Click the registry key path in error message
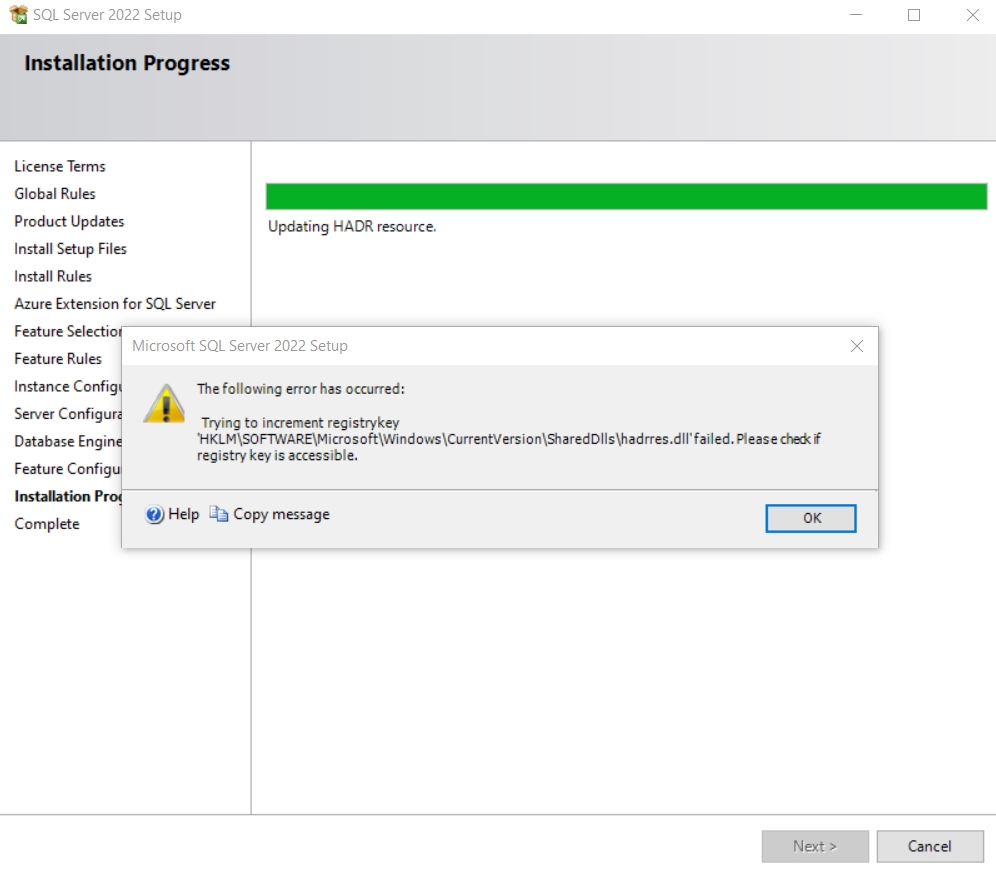 443,439
